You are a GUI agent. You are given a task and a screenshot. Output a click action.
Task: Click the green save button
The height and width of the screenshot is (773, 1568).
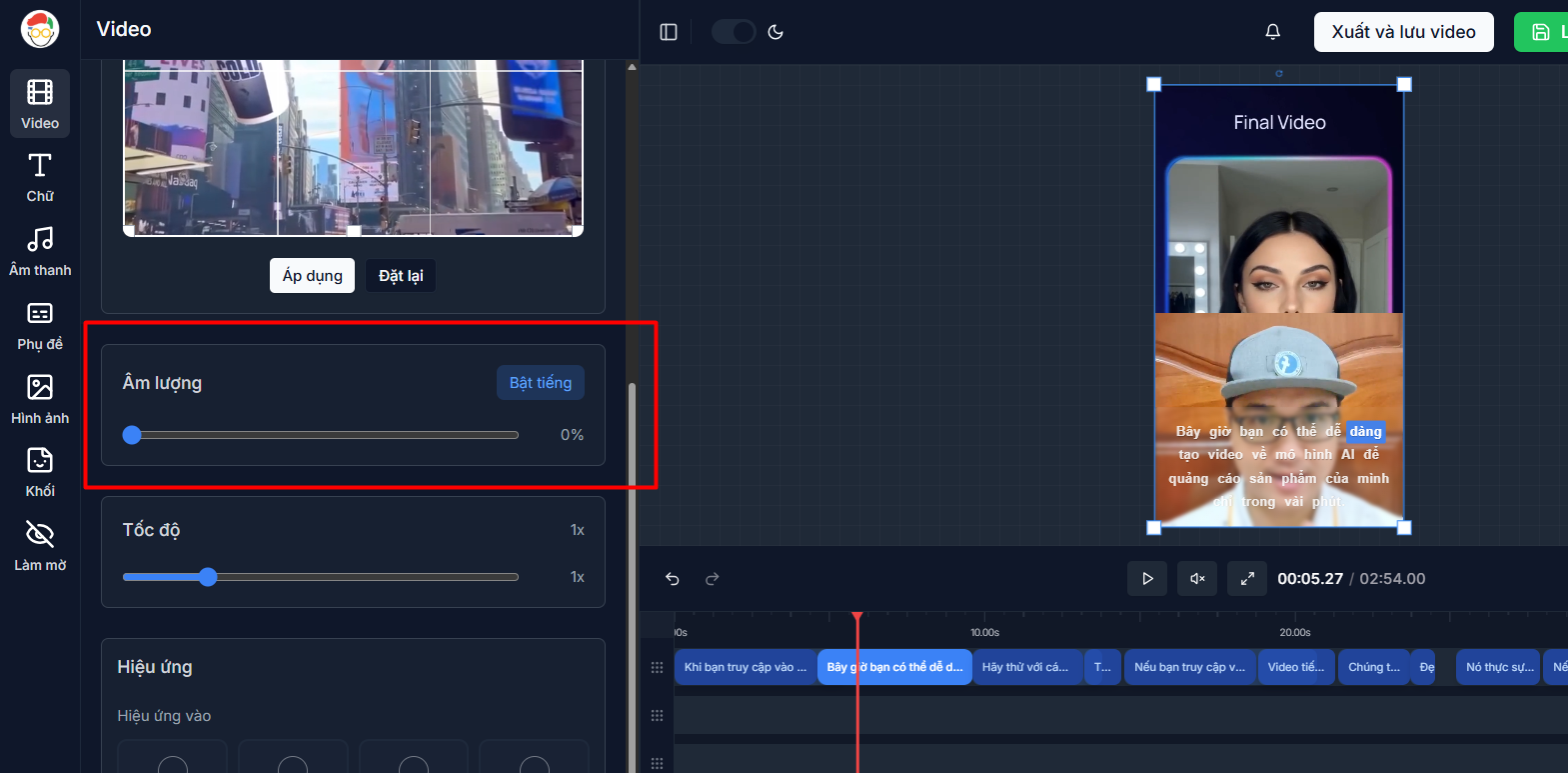click(1541, 32)
